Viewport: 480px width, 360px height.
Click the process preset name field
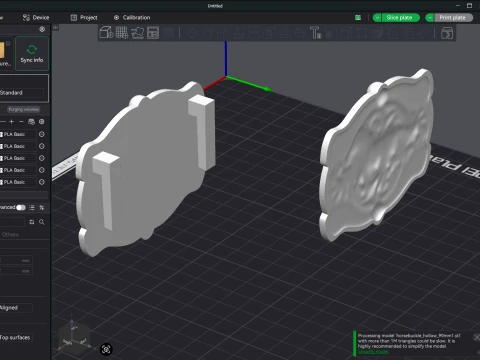coord(12,222)
